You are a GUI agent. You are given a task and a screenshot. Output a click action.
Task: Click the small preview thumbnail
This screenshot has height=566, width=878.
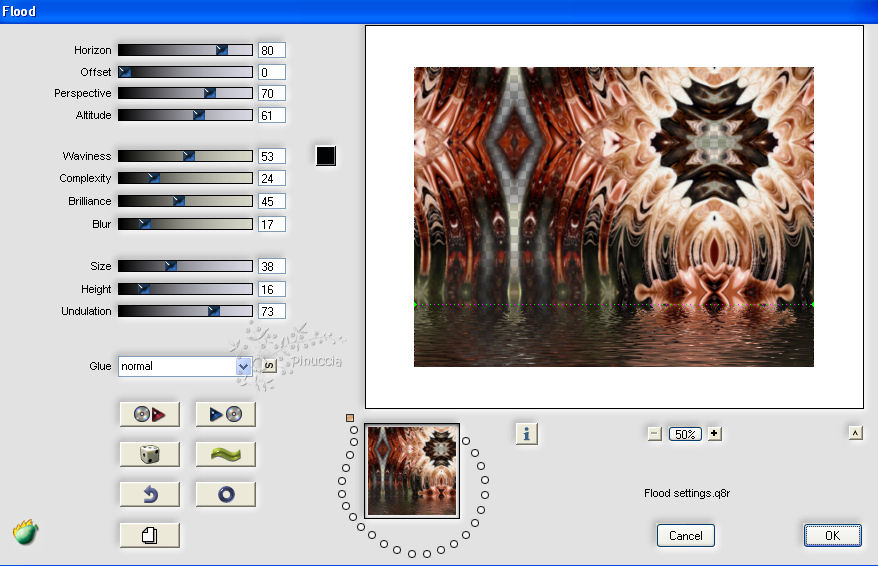412,471
